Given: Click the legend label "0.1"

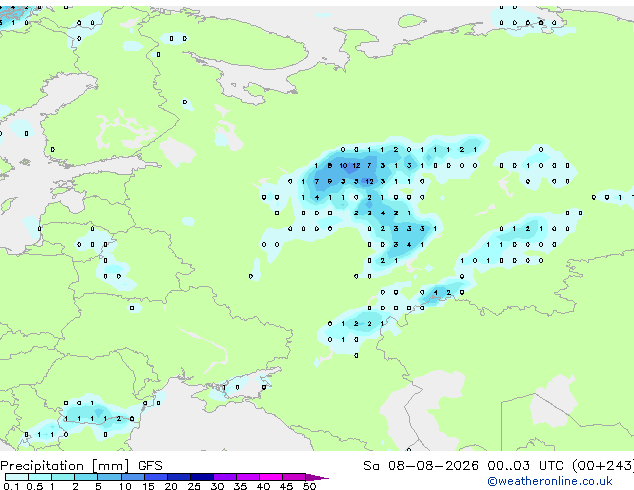Looking at the screenshot, I should tap(11, 486).
